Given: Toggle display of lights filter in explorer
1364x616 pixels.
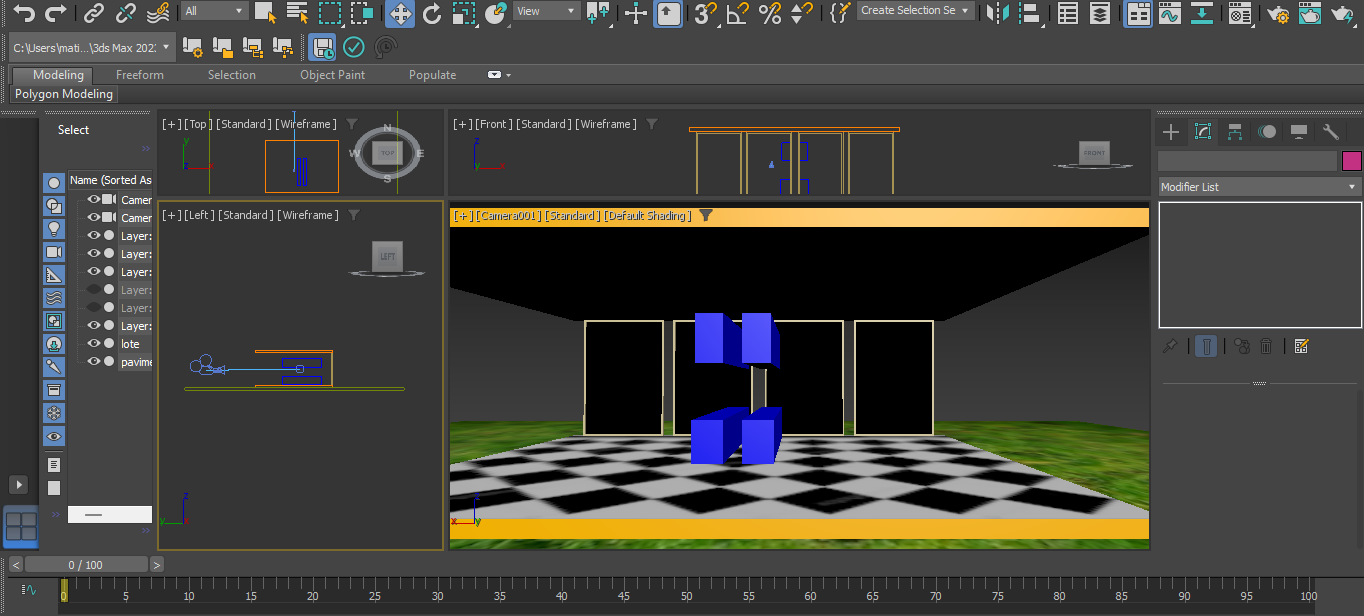Looking at the screenshot, I should (x=54, y=228).
